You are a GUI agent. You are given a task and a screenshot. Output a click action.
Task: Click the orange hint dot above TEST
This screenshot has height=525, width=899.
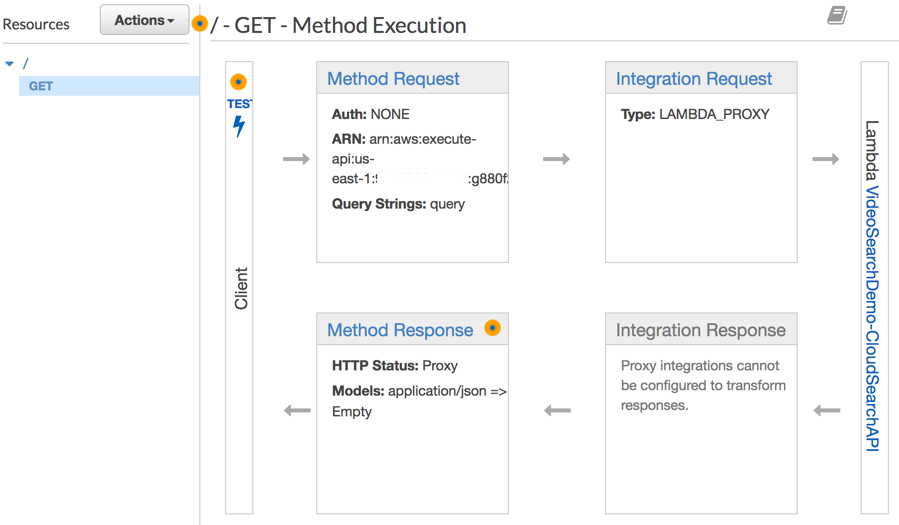(238, 82)
